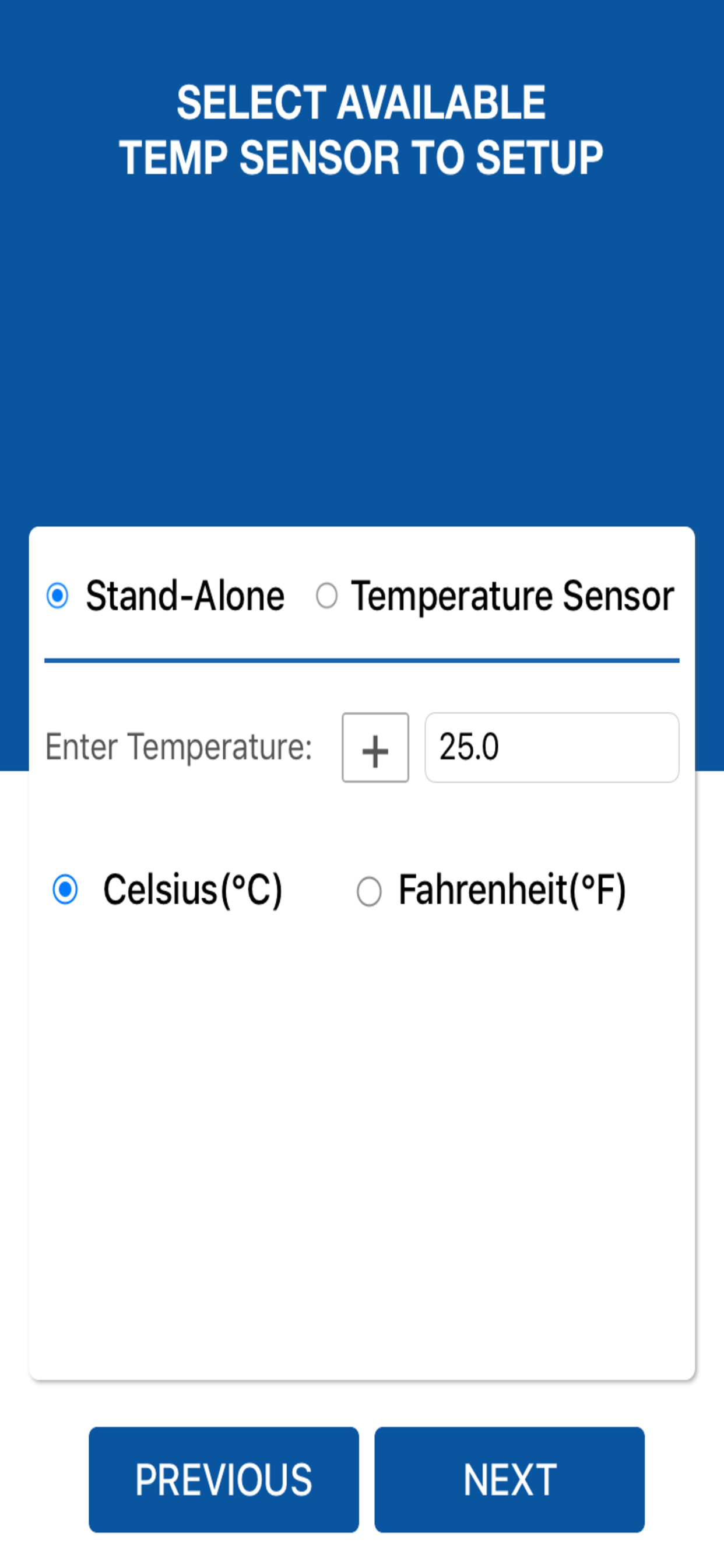Switch units to Fahrenheit(°F) radio button
724x1568 pixels.
368,892
